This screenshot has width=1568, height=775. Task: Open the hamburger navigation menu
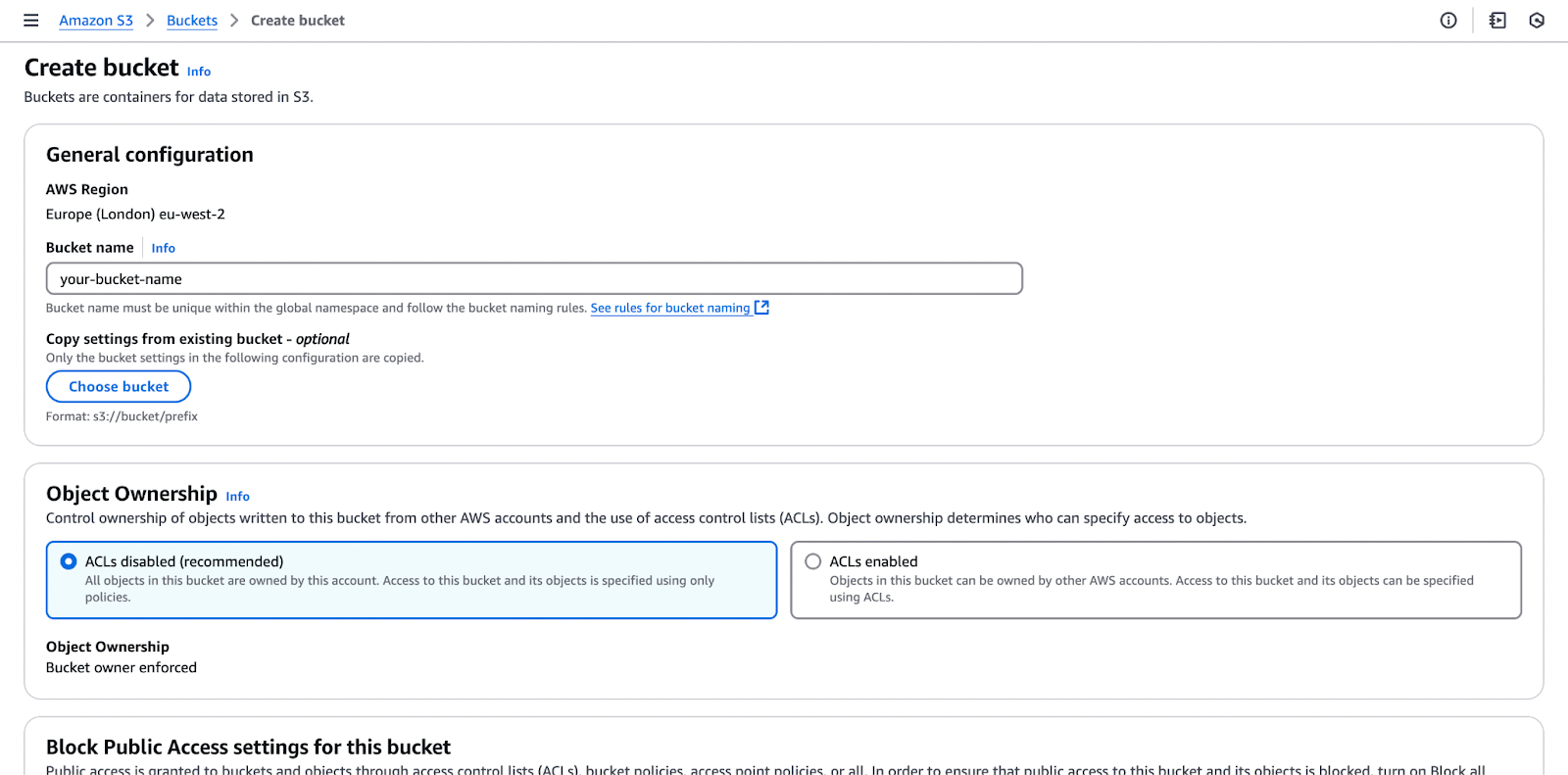click(x=31, y=21)
